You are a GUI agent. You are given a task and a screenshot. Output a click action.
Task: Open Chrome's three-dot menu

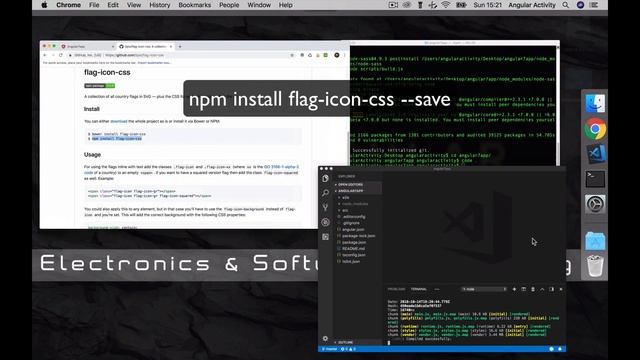point(344,55)
